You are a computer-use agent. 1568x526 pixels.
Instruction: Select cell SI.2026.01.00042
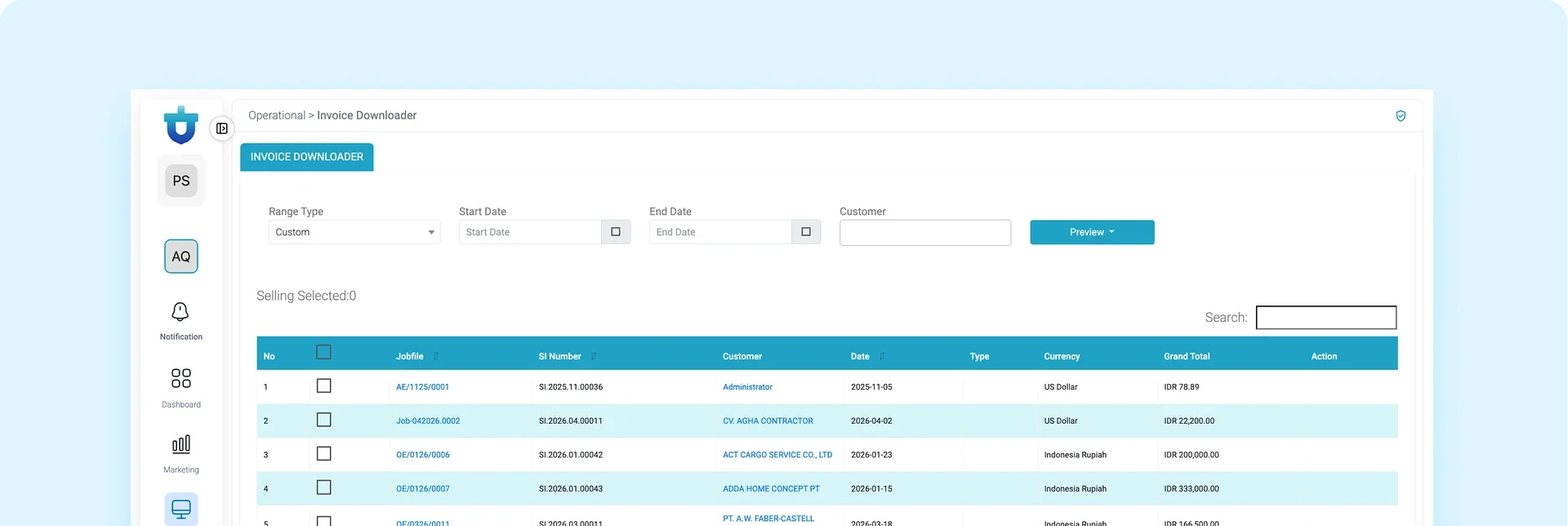(571, 455)
